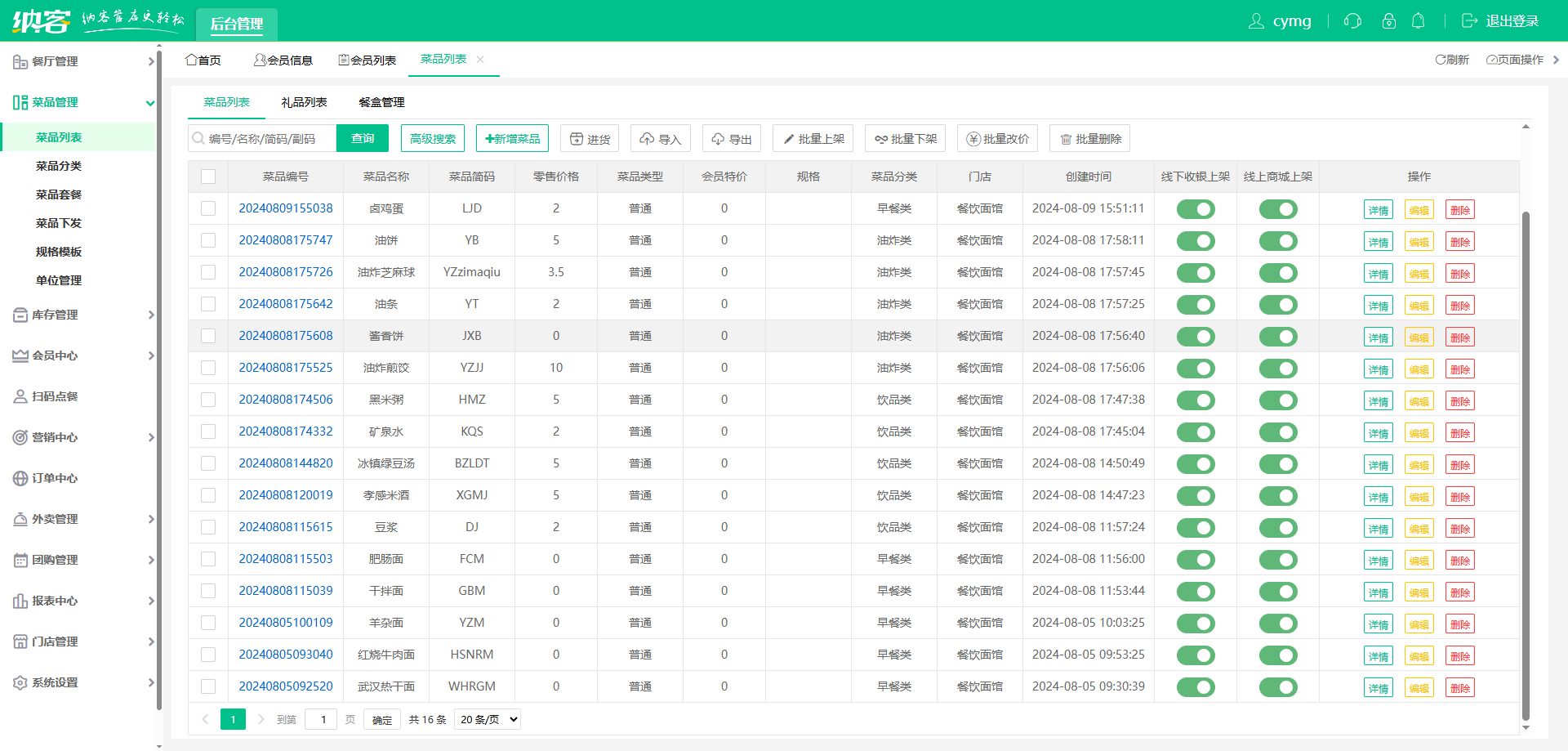Click the customer service headset icon
1568x751 pixels.
click(x=1352, y=21)
